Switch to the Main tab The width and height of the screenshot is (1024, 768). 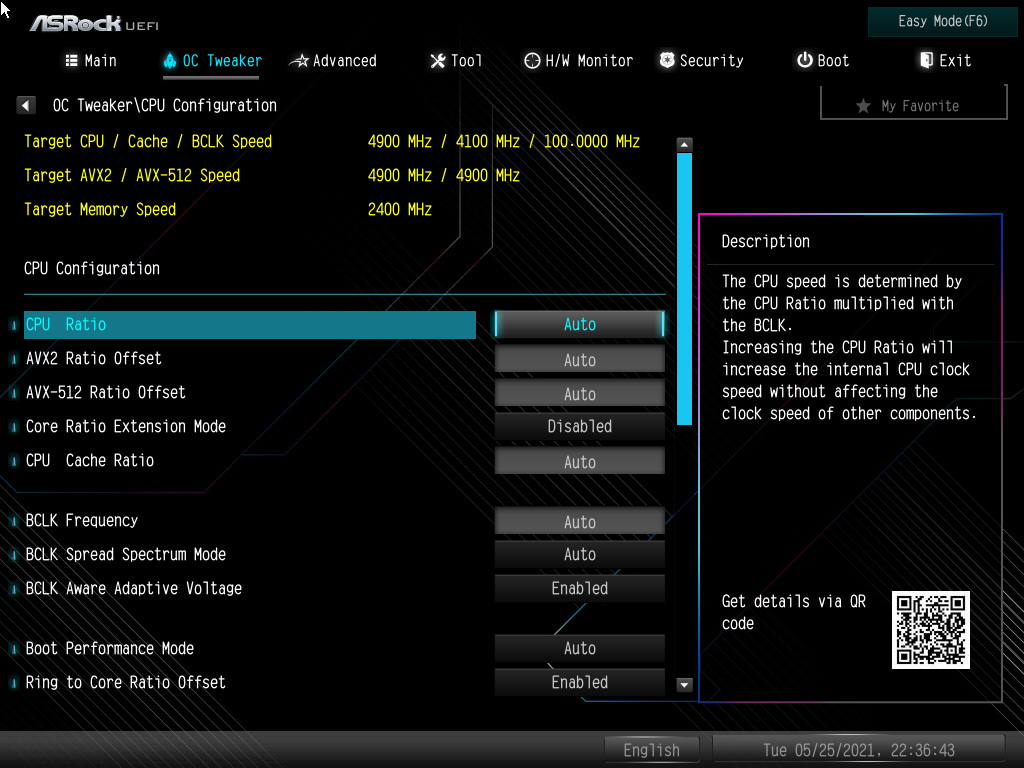[90, 60]
